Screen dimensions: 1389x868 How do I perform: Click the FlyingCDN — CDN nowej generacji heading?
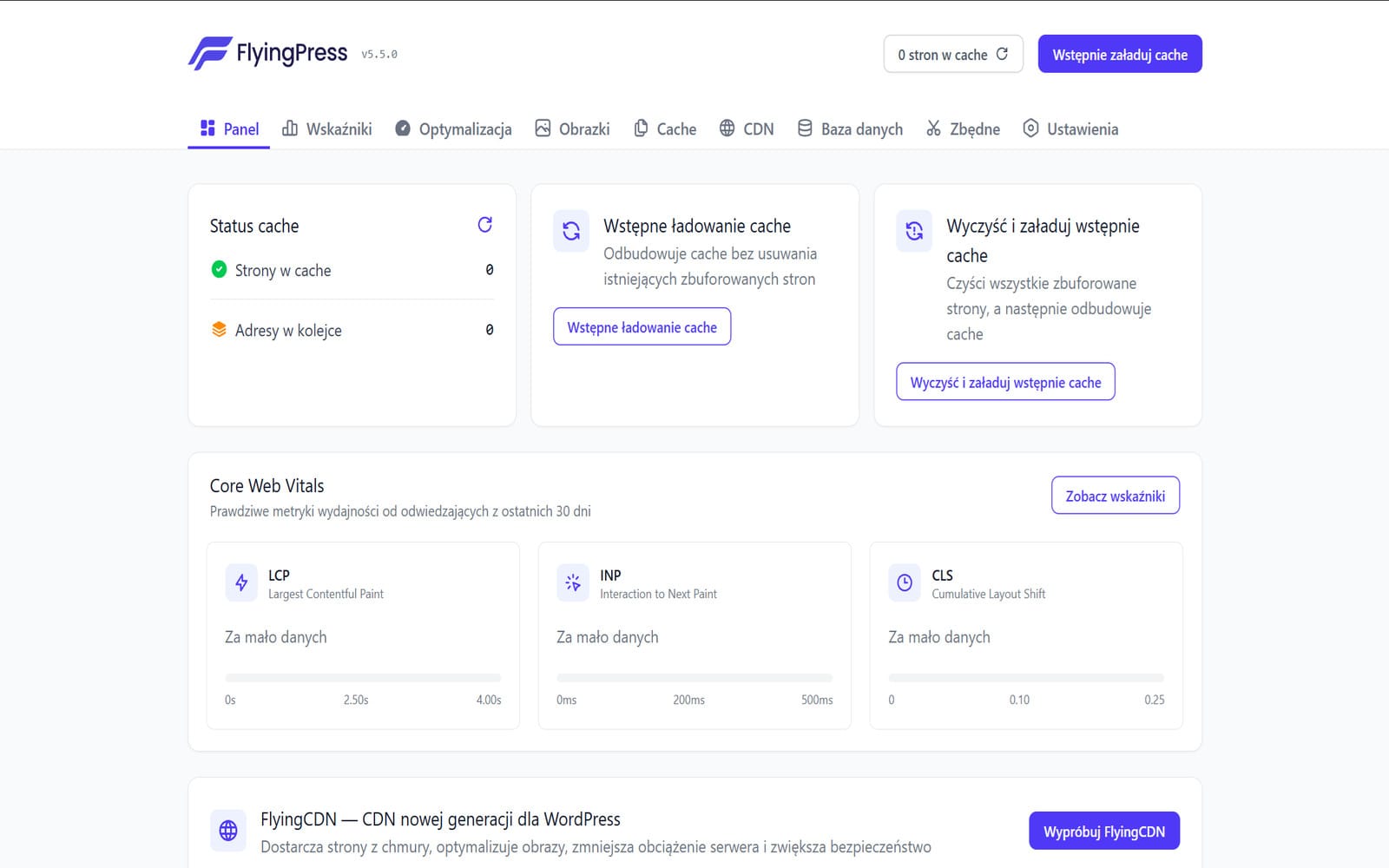pyautogui.click(x=440, y=819)
